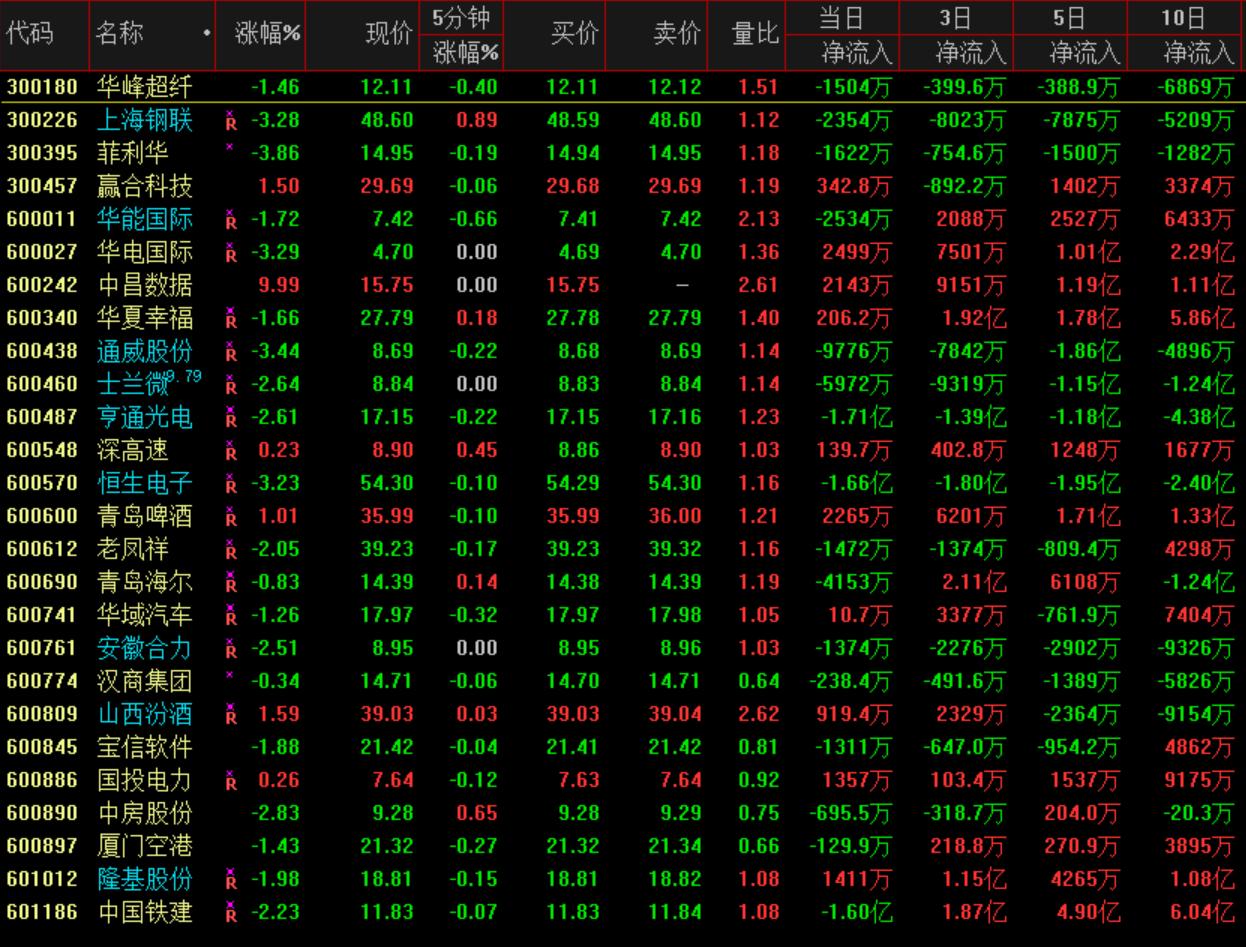Viewport: 1246px width, 947px height.
Task: Click 通威股份 daily inflow -9776万
Action: pyautogui.click(x=855, y=352)
